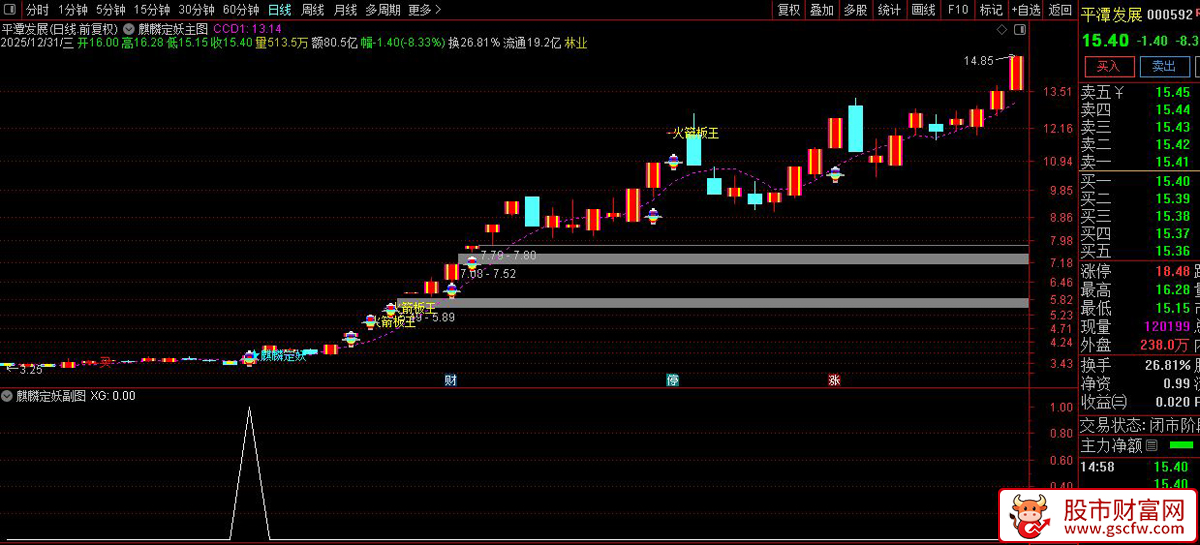Click the 换手 turnover value 26.81%

click(1168, 365)
